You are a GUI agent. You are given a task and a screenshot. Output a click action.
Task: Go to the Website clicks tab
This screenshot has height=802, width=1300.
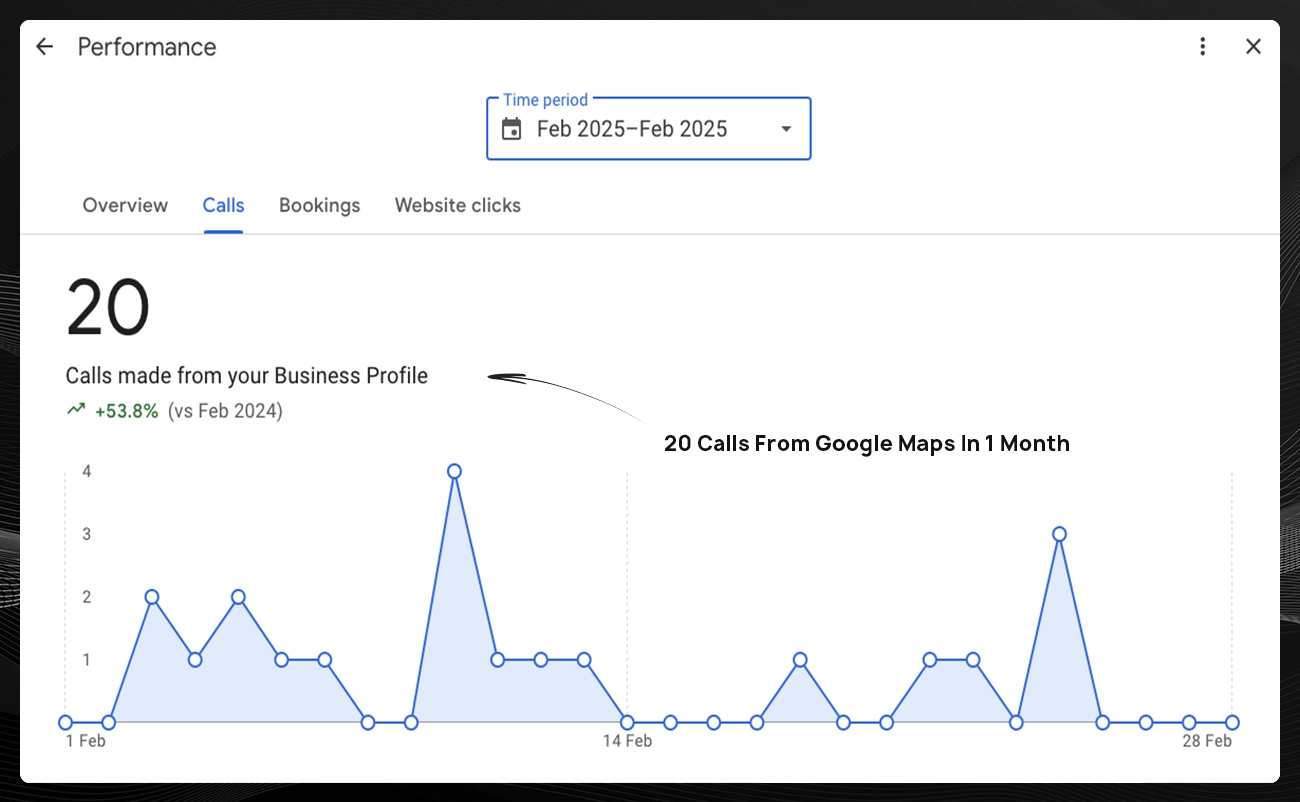(x=457, y=206)
